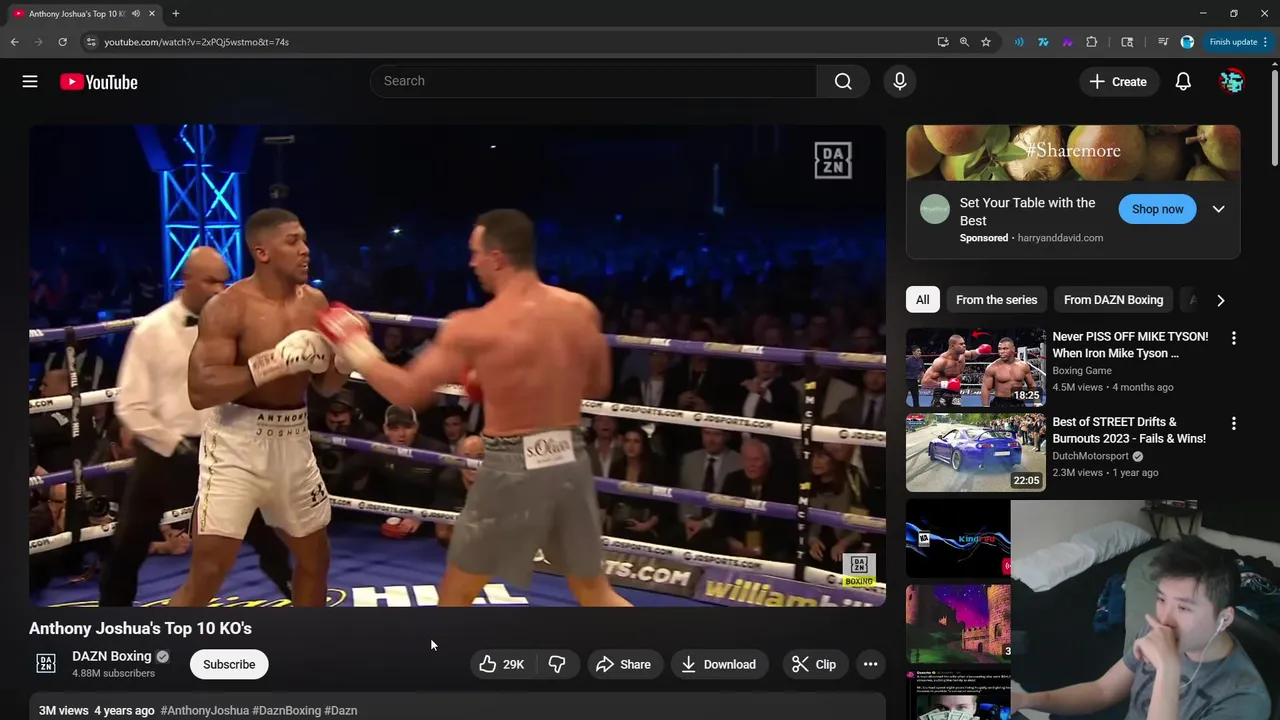Open the zoom magnifier in address bar
1280x720 pixels.
(964, 42)
